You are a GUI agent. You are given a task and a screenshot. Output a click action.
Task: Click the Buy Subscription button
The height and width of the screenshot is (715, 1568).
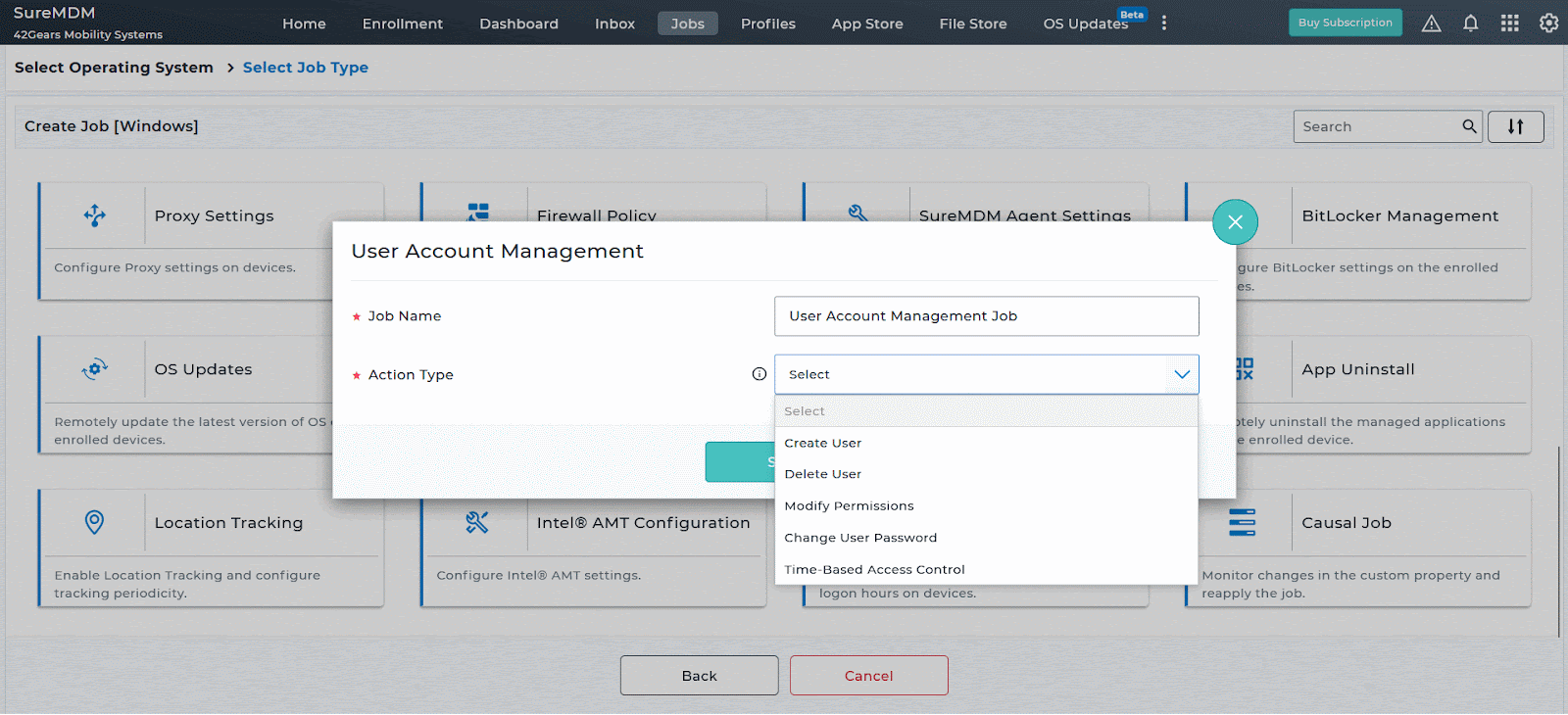point(1345,23)
